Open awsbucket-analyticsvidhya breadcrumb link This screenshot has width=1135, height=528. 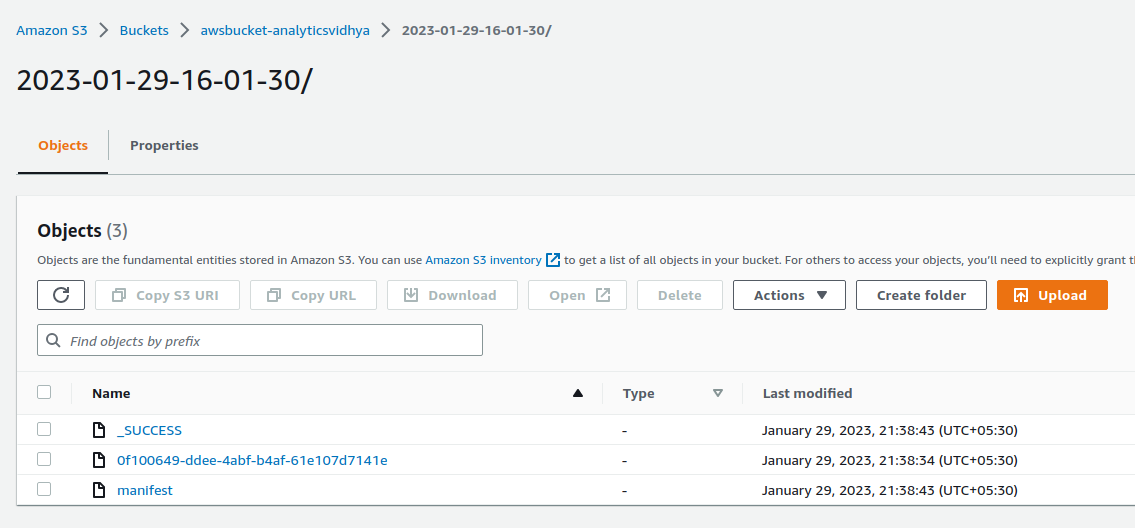(285, 30)
